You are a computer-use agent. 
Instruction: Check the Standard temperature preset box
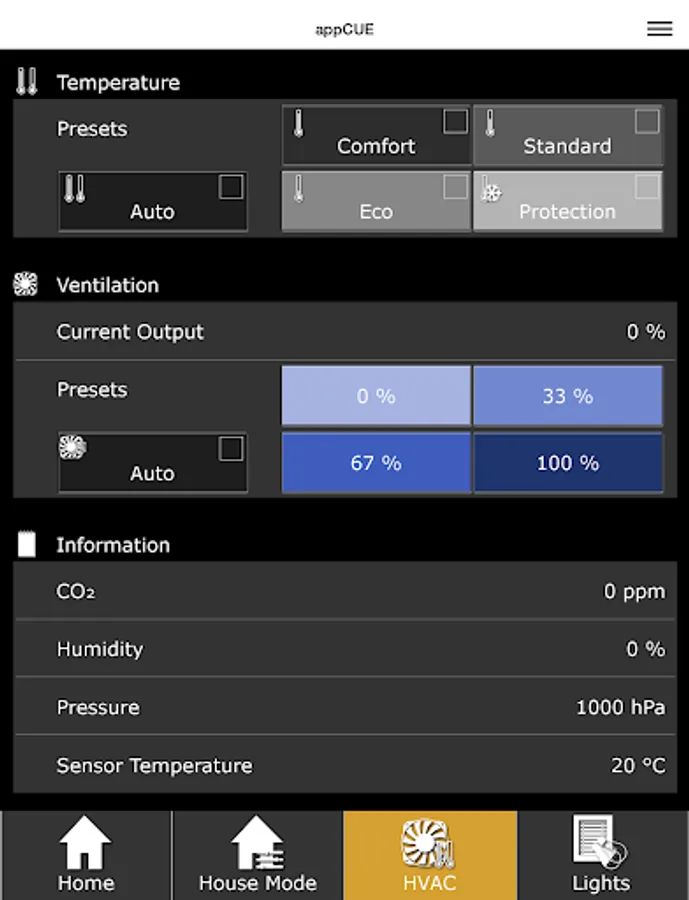647,122
